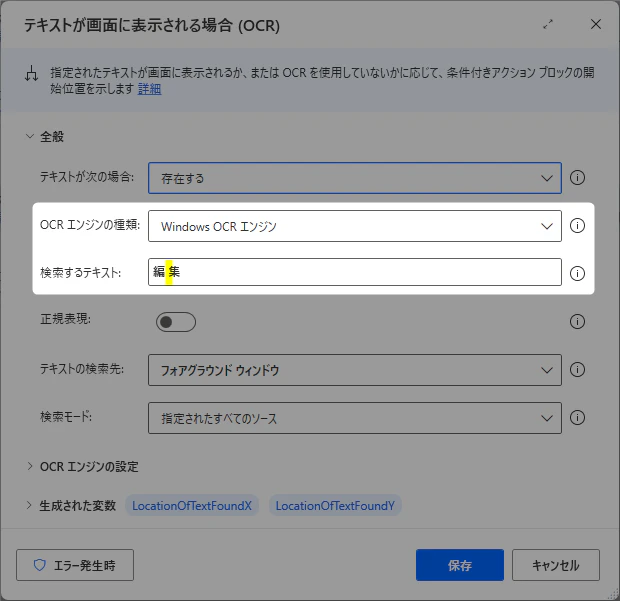The width and height of the screenshot is (620, 601).
Task: Open the 詳細 details link
Action: (149, 89)
